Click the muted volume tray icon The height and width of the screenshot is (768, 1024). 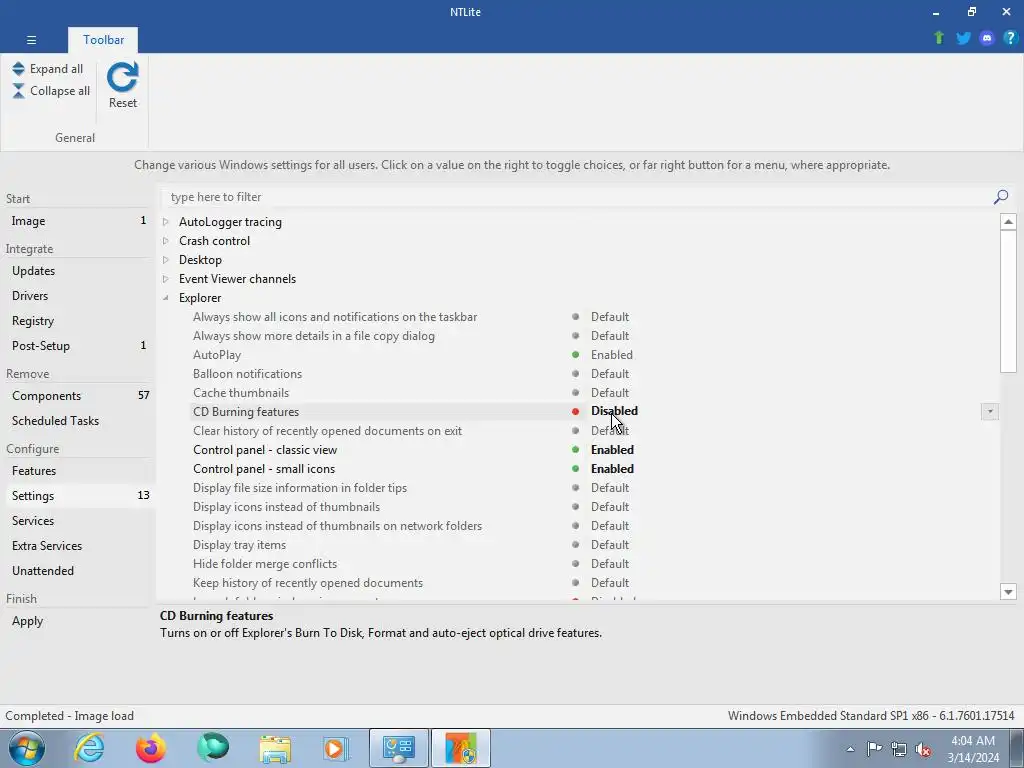(x=923, y=749)
